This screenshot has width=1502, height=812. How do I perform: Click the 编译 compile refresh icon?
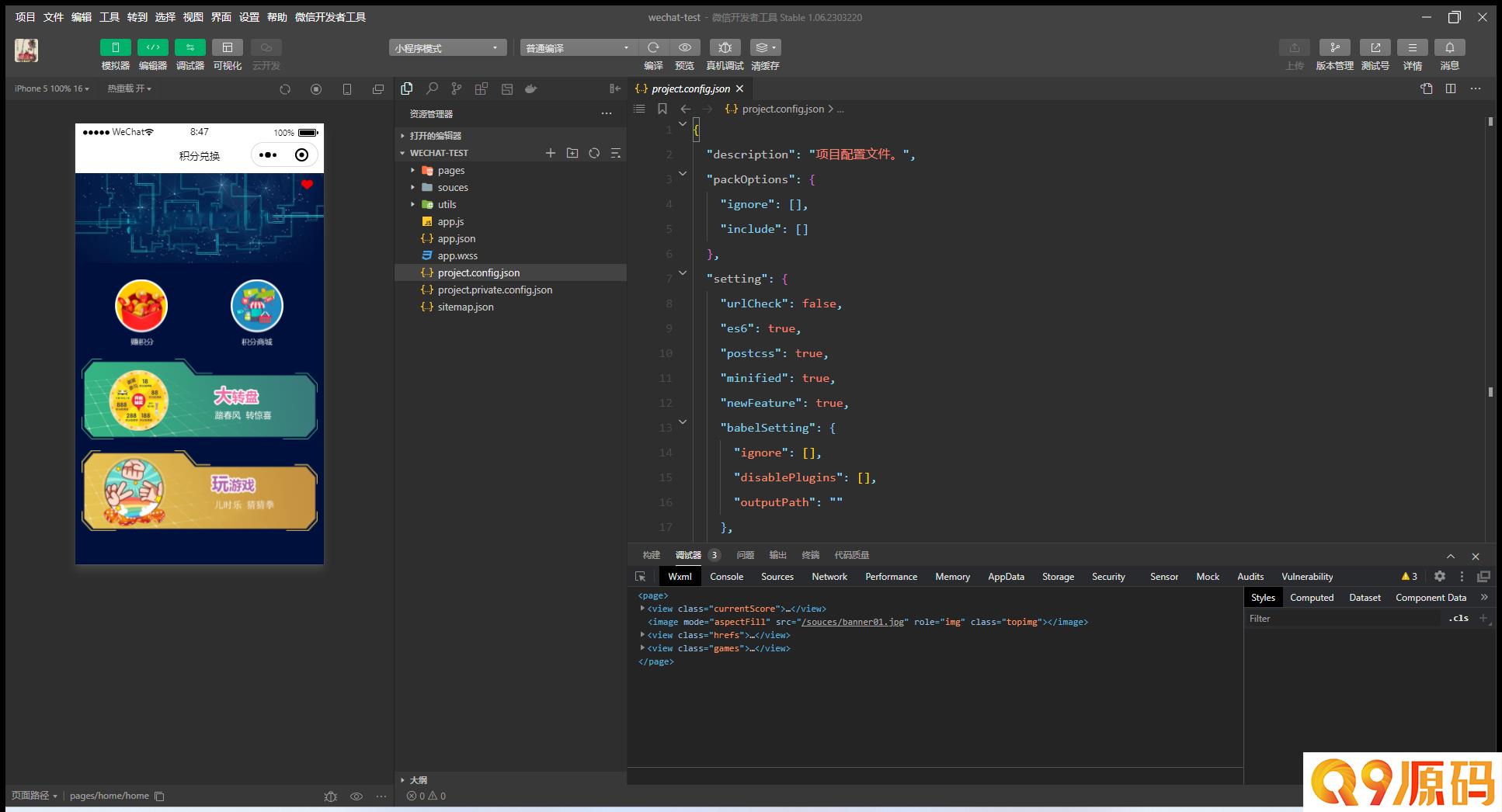tap(653, 47)
